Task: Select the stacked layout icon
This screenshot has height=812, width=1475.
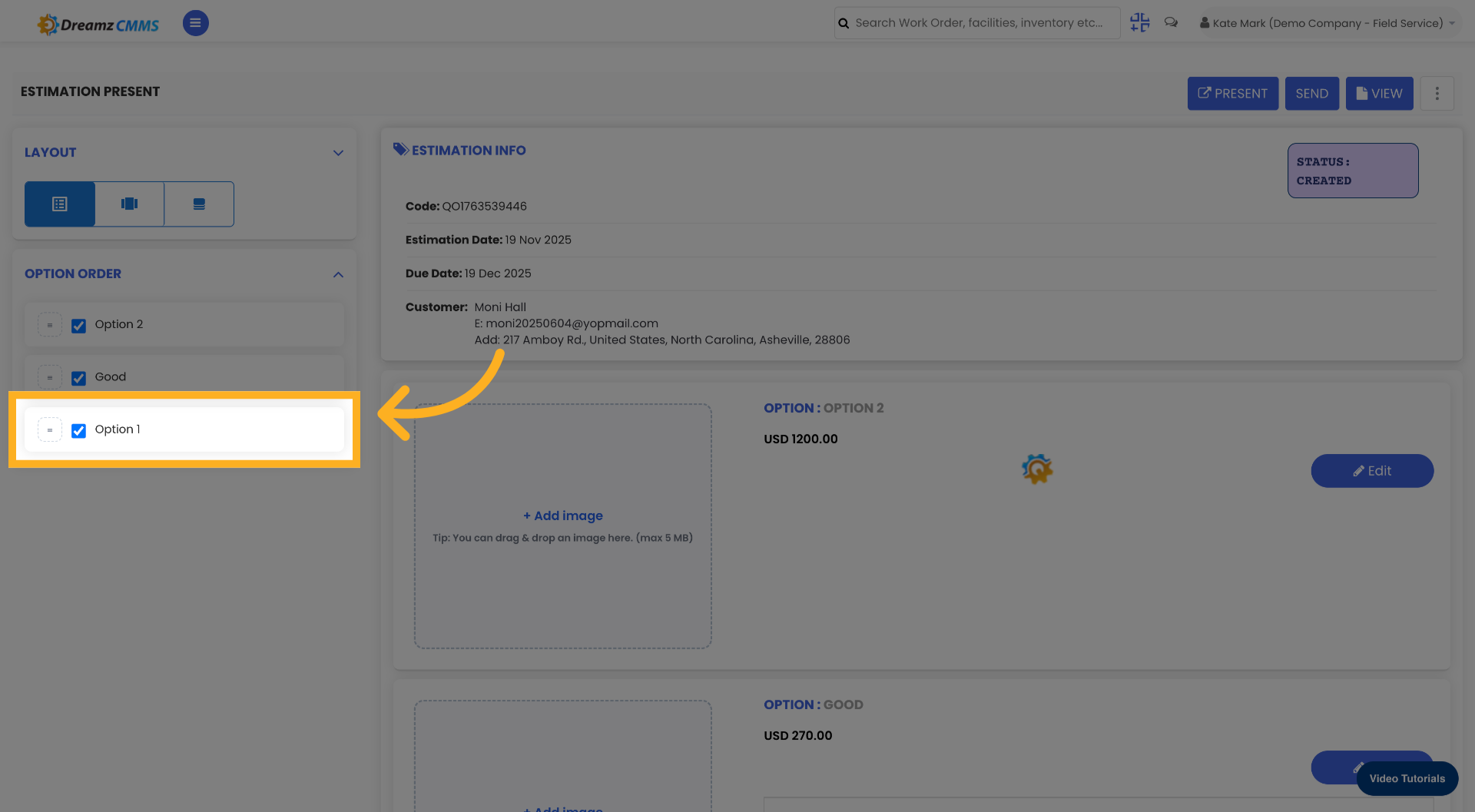Action: tap(199, 204)
